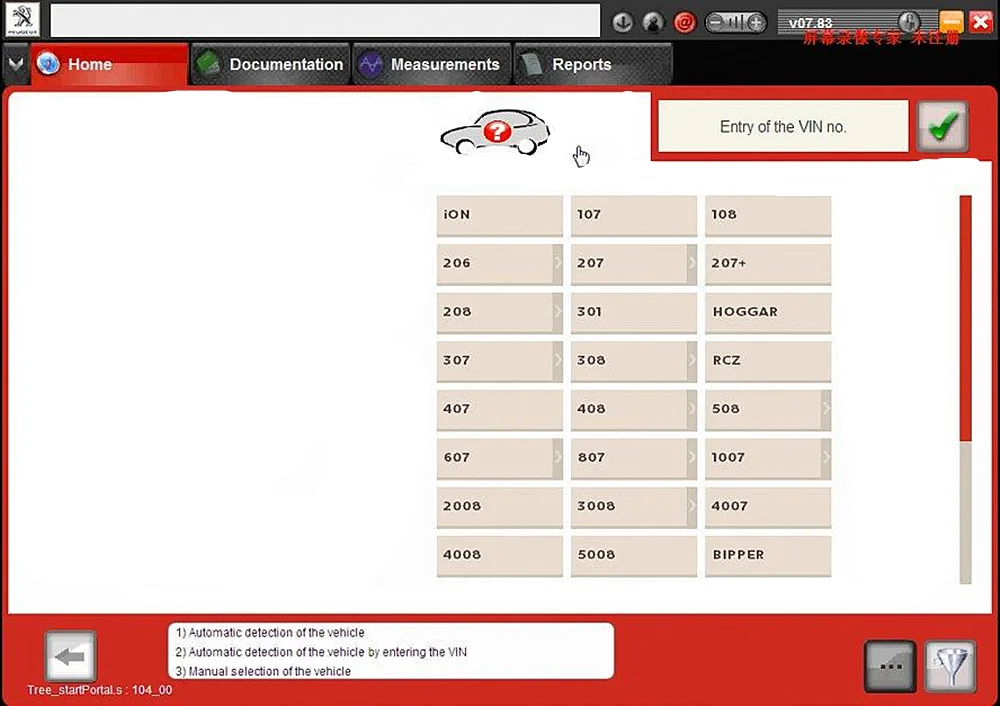
Task: Expand the 307 model chevron
Action: (x=557, y=360)
